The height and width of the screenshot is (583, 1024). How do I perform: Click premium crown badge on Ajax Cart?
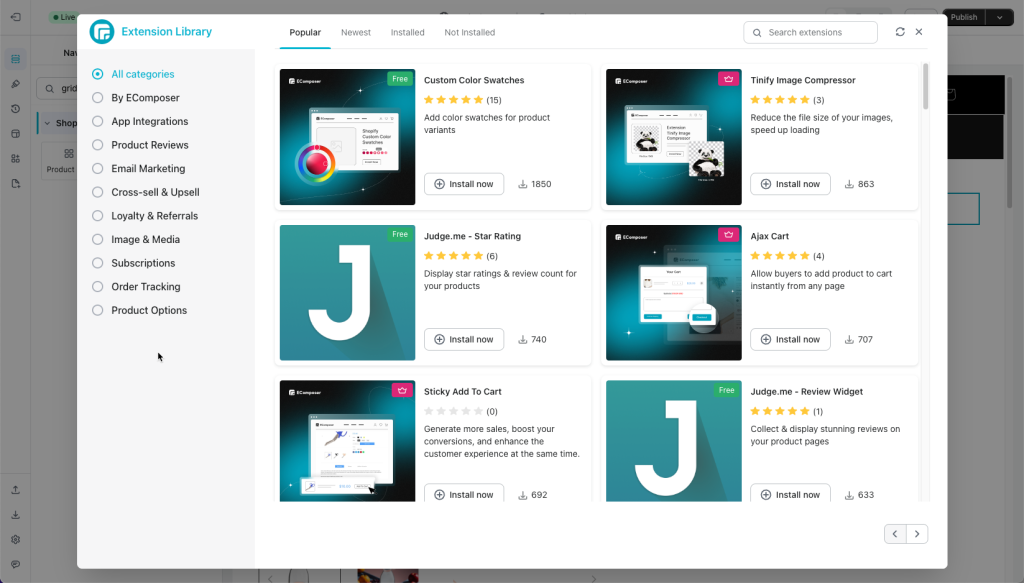click(728, 234)
